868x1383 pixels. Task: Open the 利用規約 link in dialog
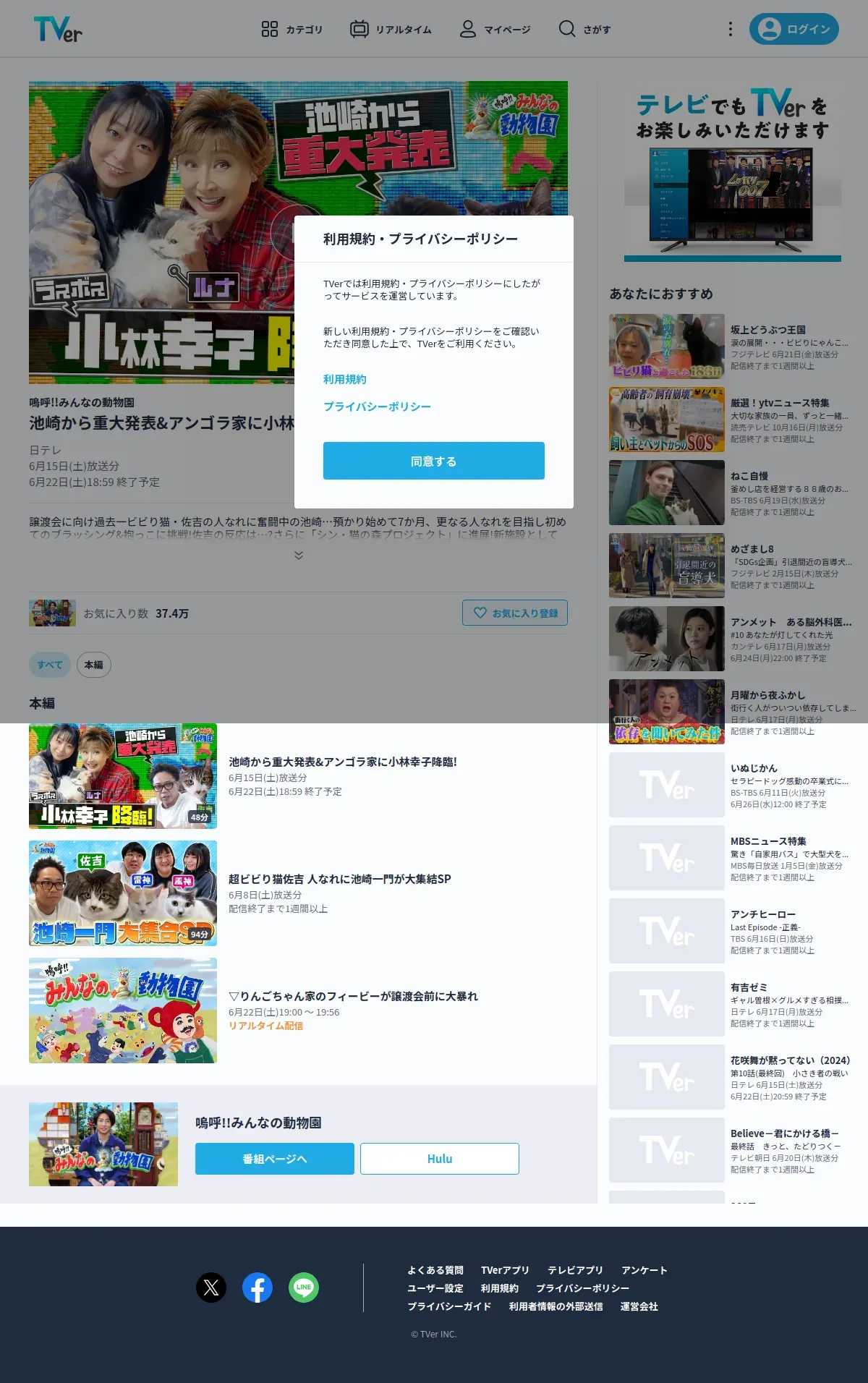pos(345,379)
